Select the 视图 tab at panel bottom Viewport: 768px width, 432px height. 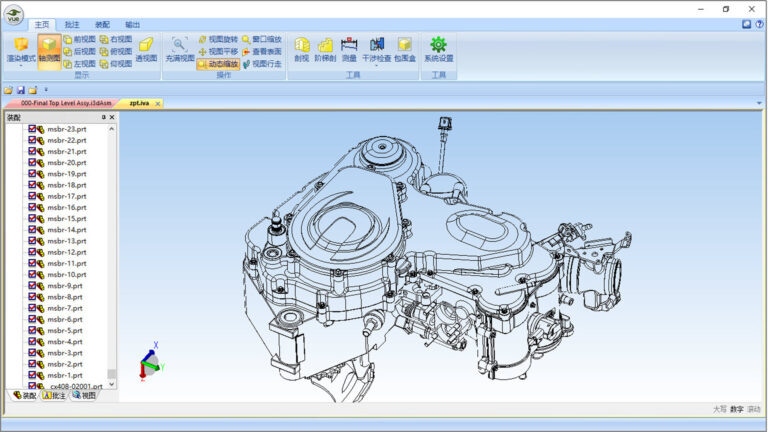[x=84, y=395]
